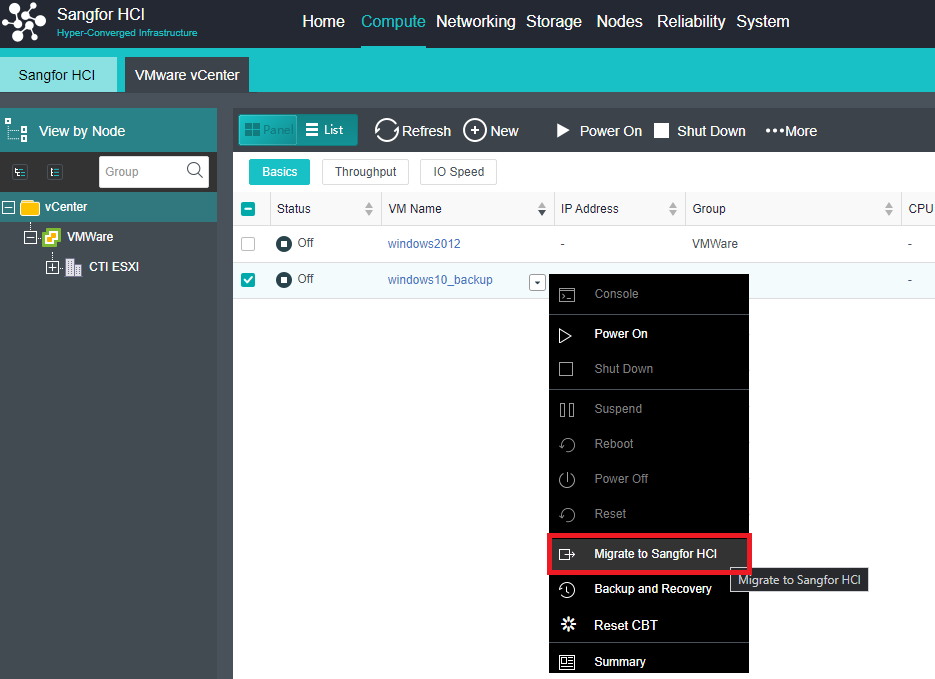The height and width of the screenshot is (679, 935).
Task: Select Migrate to Sangfor HCI menu entry
Action: coord(654,554)
